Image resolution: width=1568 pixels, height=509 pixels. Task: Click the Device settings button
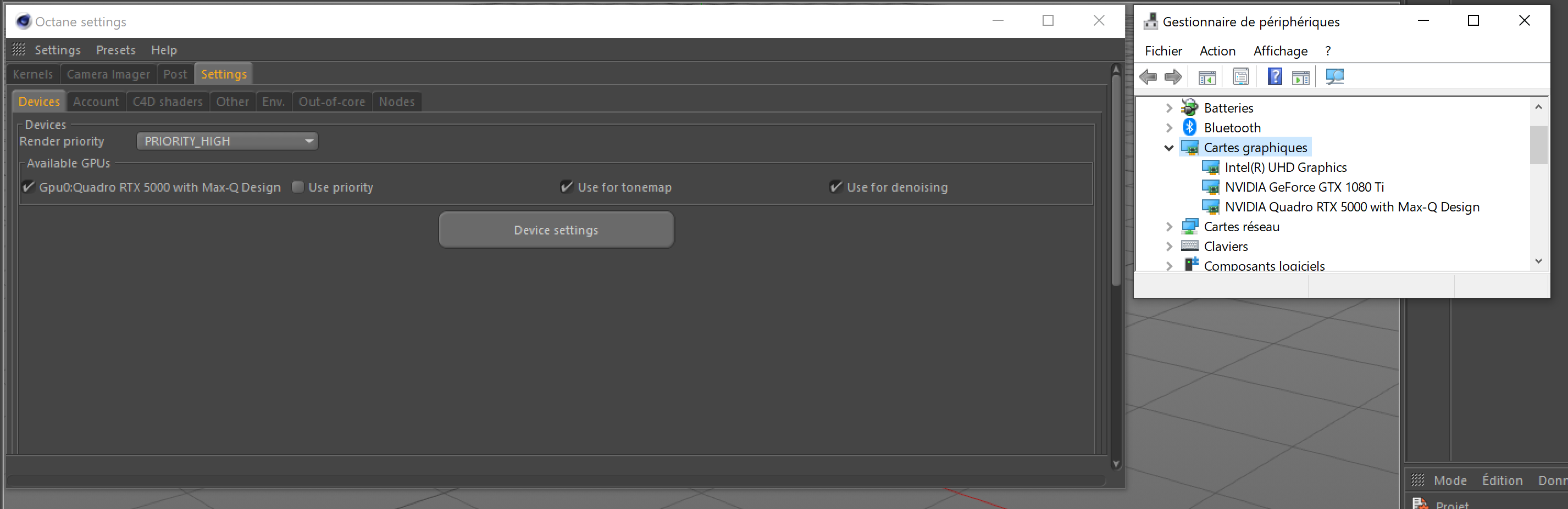pyautogui.click(x=556, y=230)
